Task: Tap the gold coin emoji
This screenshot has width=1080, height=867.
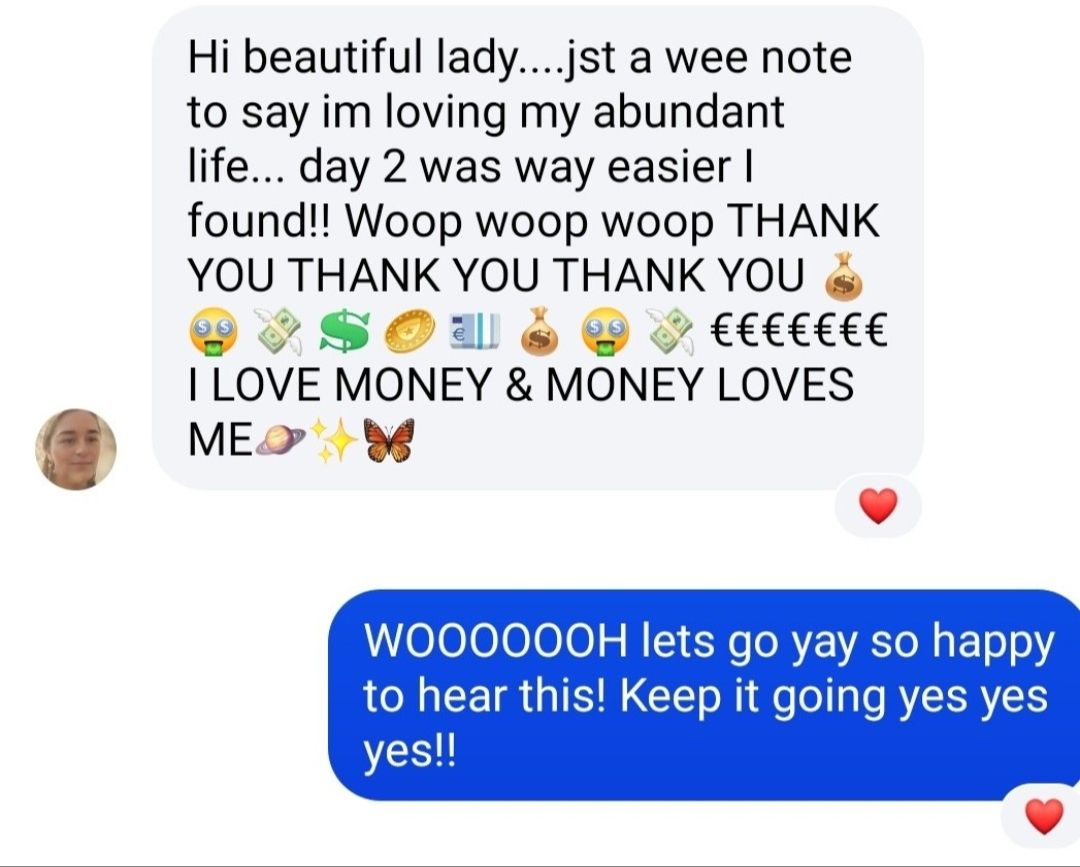Action: [409, 331]
